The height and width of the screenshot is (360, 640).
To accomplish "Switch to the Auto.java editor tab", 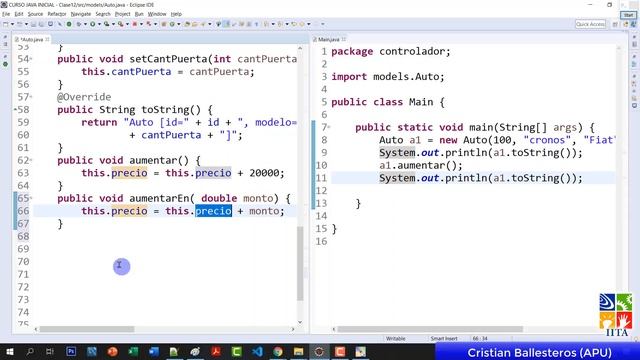I will point(31,40).
